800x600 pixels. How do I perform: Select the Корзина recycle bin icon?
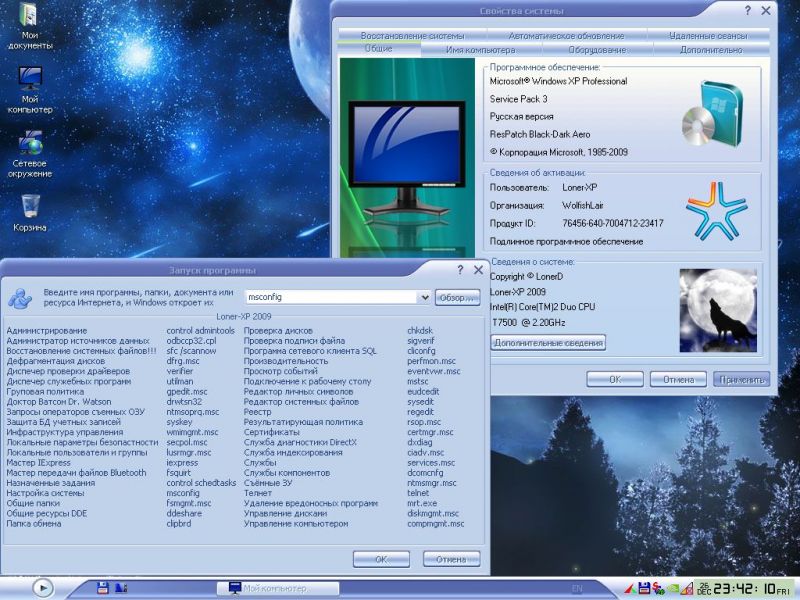click(x=30, y=206)
